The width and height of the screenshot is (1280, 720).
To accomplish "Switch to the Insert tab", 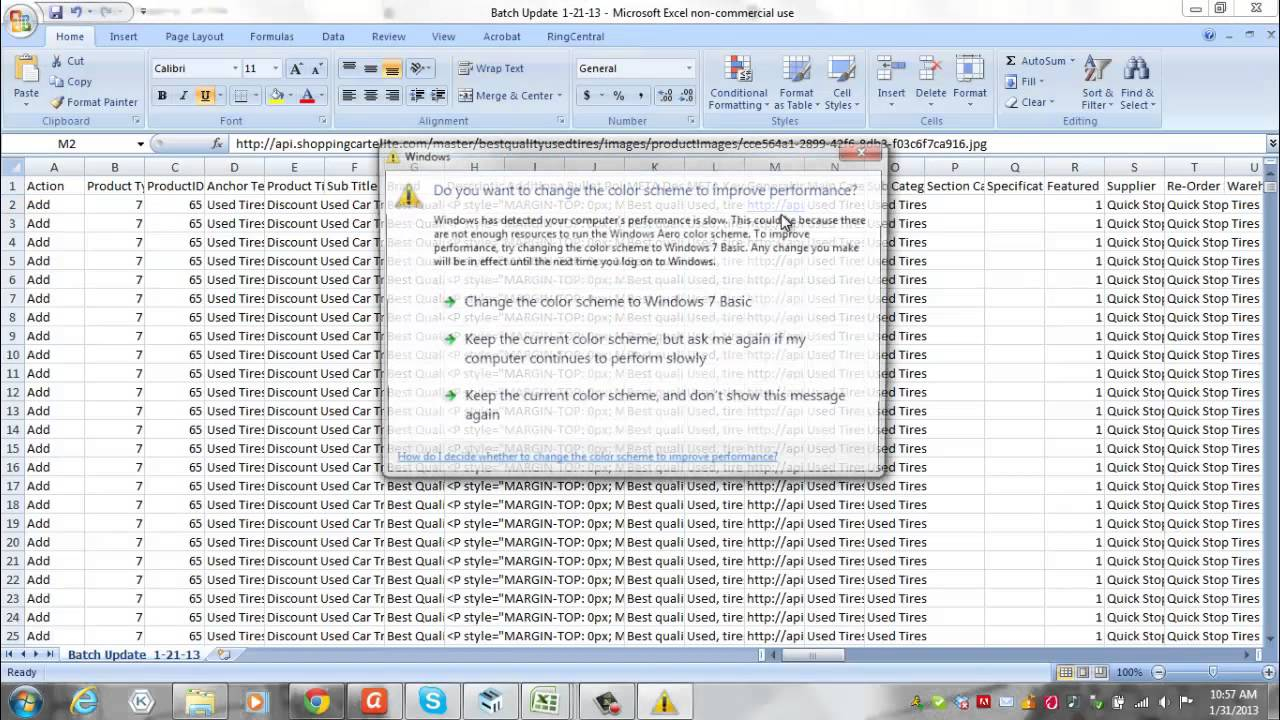I will pos(123,37).
